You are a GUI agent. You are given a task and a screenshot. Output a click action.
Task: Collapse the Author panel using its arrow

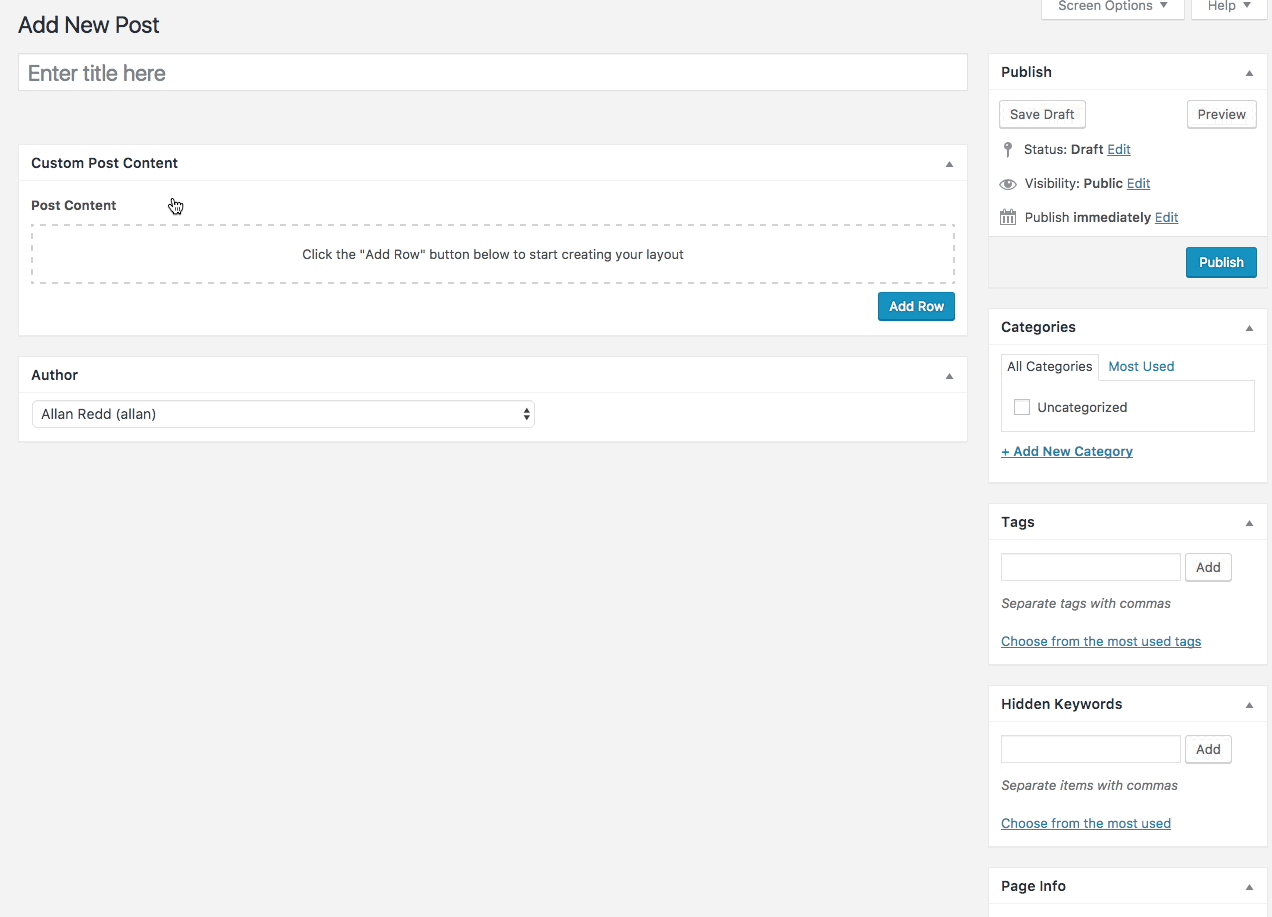click(949, 376)
